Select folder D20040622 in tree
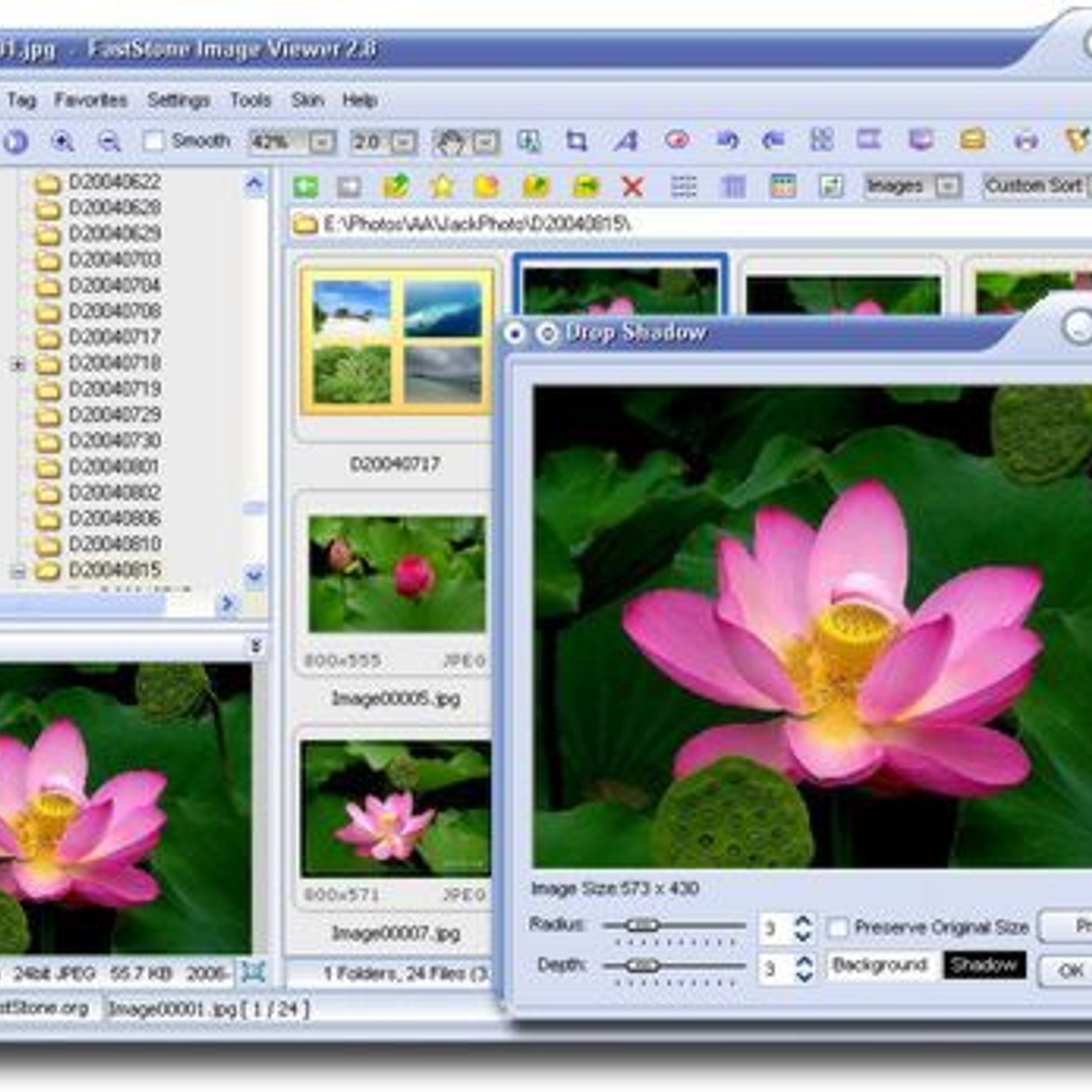The height and width of the screenshot is (1092, 1092). click(115, 182)
